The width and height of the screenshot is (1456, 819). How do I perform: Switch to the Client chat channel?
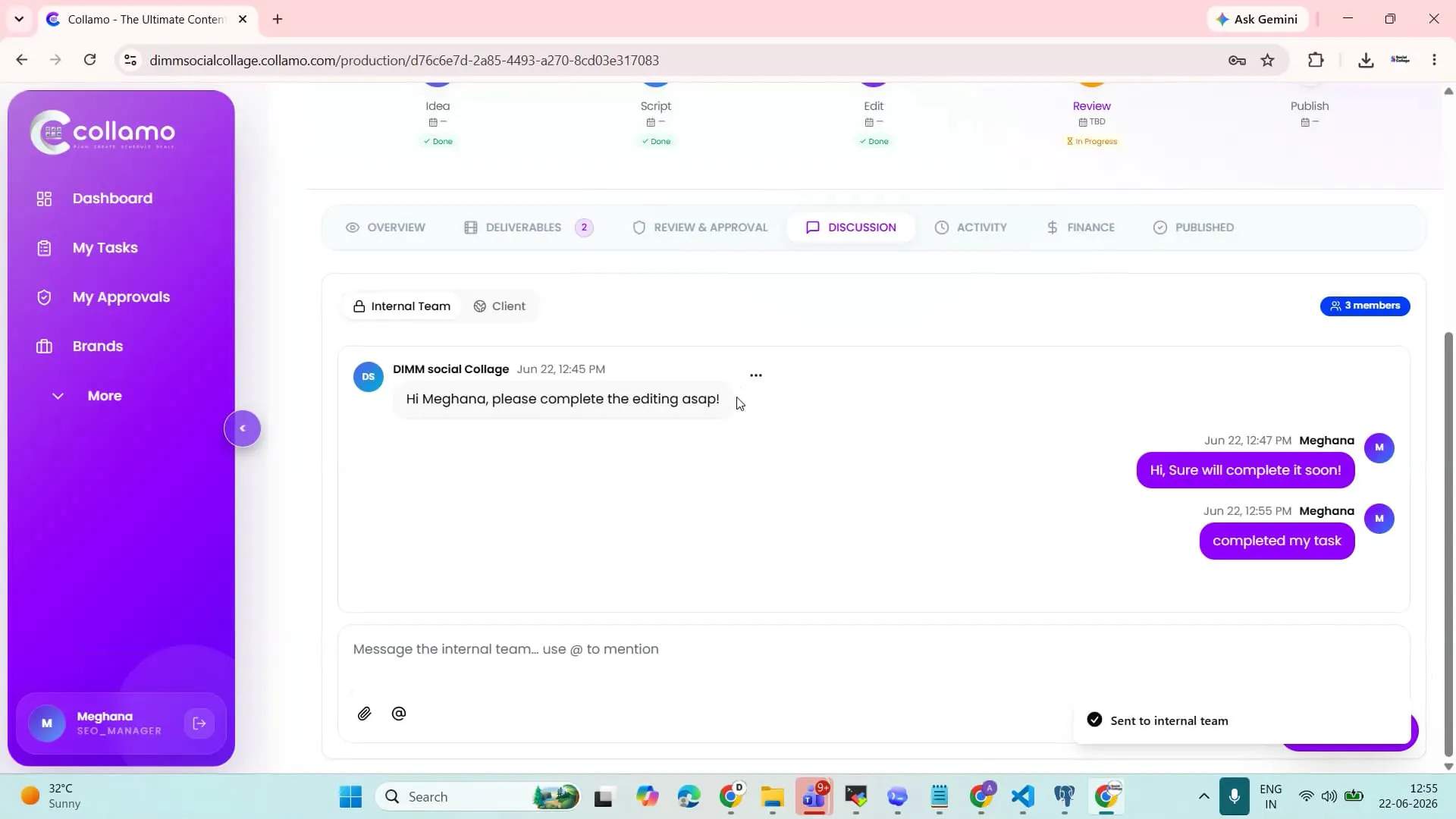click(x=500, y=306)
